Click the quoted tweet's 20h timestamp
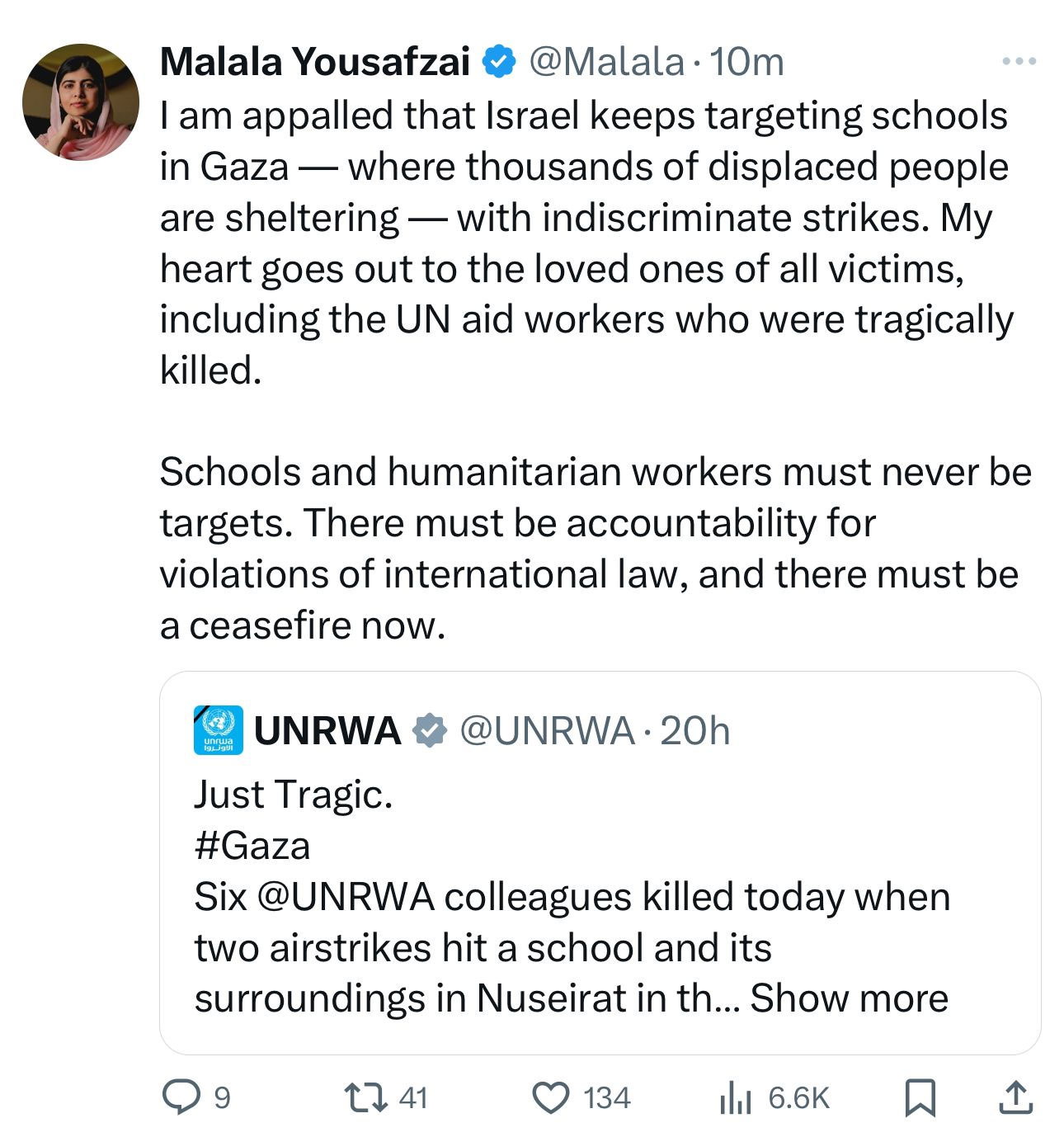Screen dimensions: 1064x1137 coord(695,731)
